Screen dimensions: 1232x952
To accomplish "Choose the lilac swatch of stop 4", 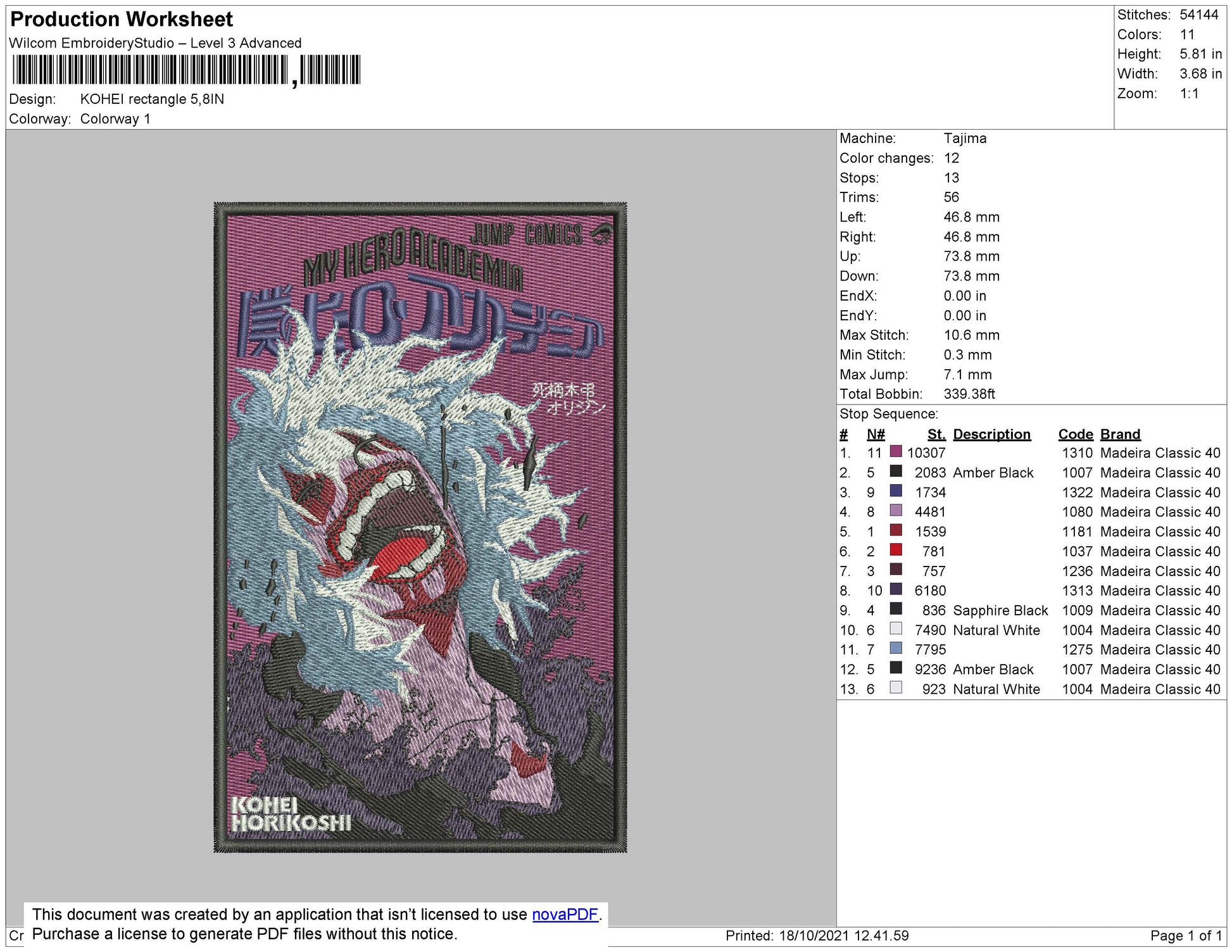I will pyautogui.click(x=896, y=511).
